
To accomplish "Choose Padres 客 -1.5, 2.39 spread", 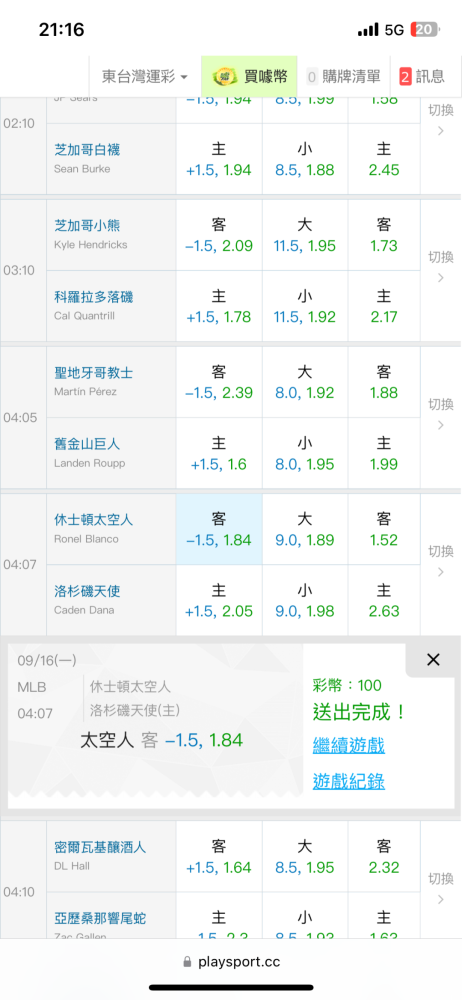I will (x=219, y=382).
